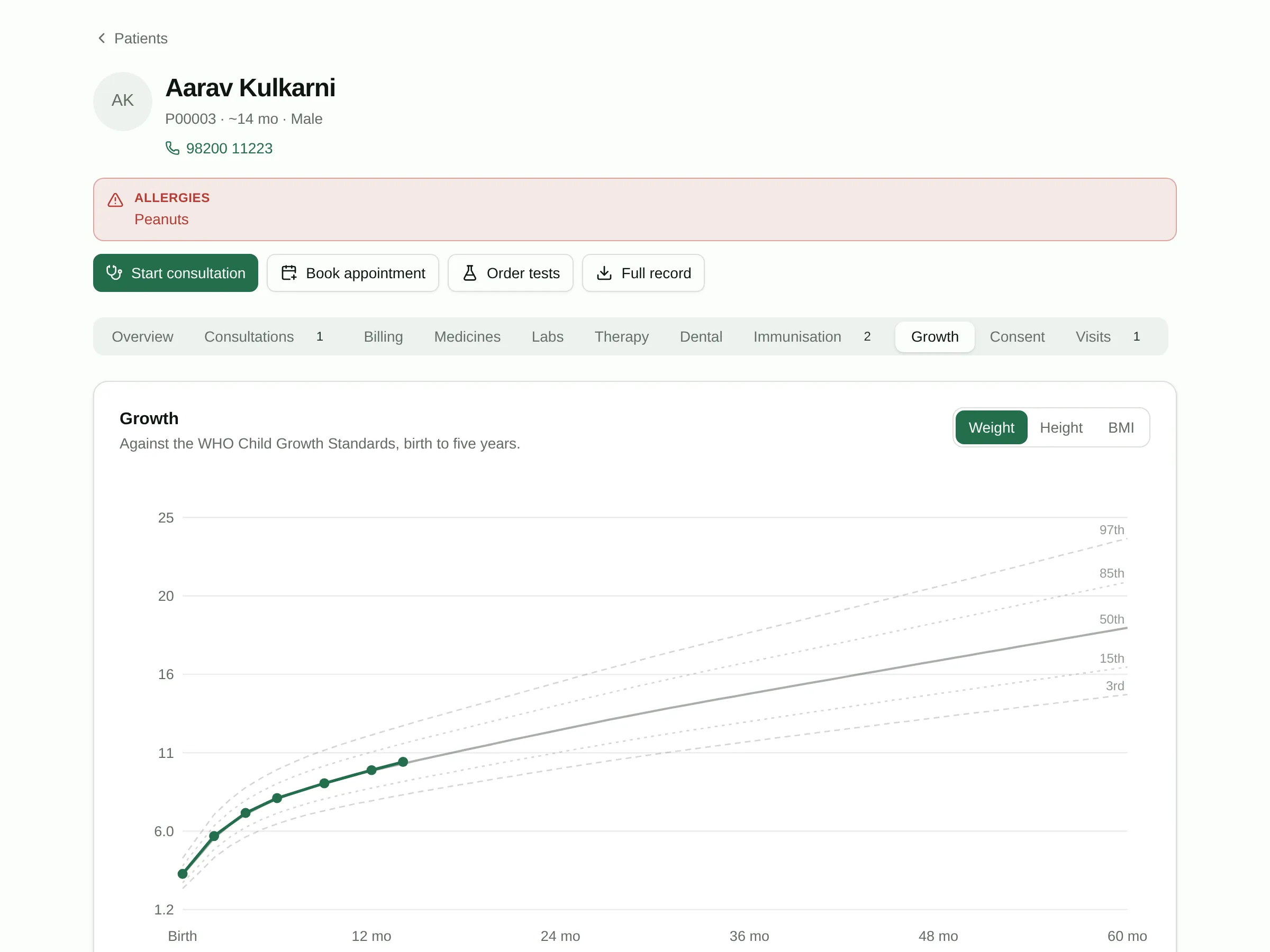Click the phone icon beside the number
The image size is (1270, 952).
pos(172,148)
